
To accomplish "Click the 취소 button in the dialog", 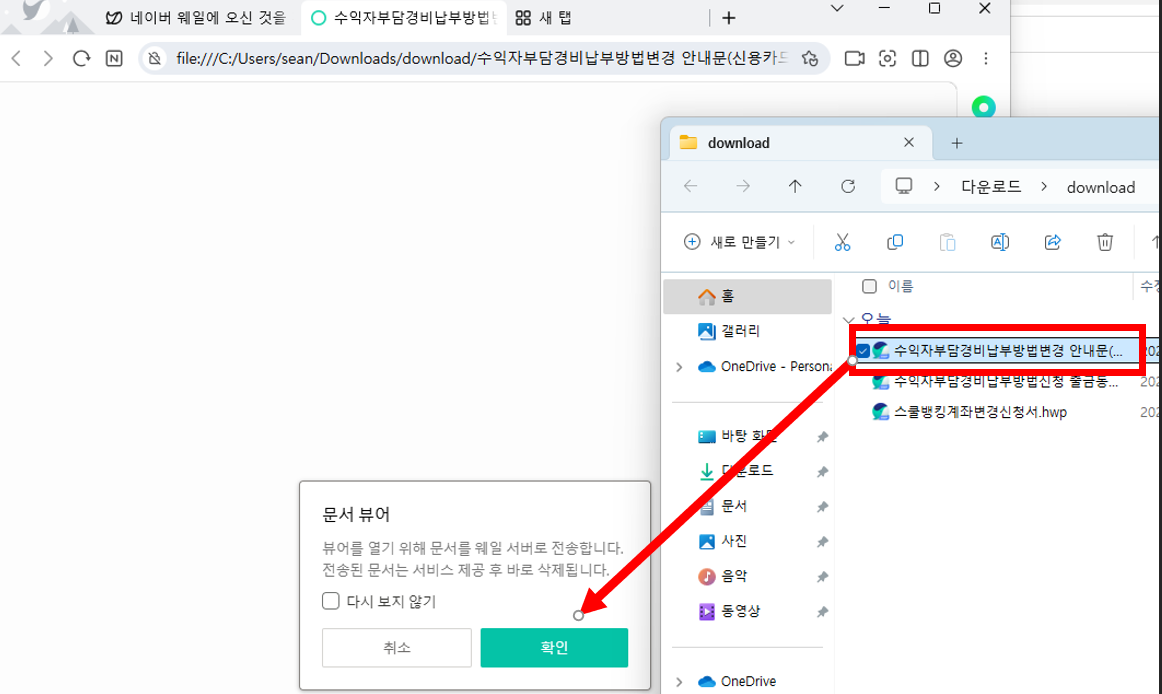I will tap(396, 647).
